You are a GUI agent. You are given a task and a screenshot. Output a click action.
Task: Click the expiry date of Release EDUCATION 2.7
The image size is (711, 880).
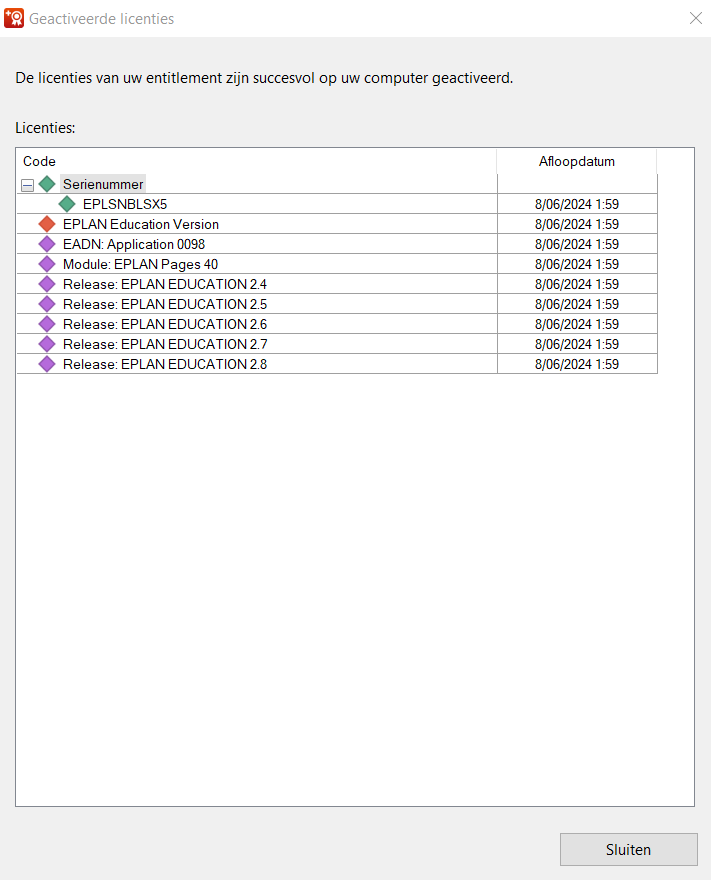(x=576, y=345)
